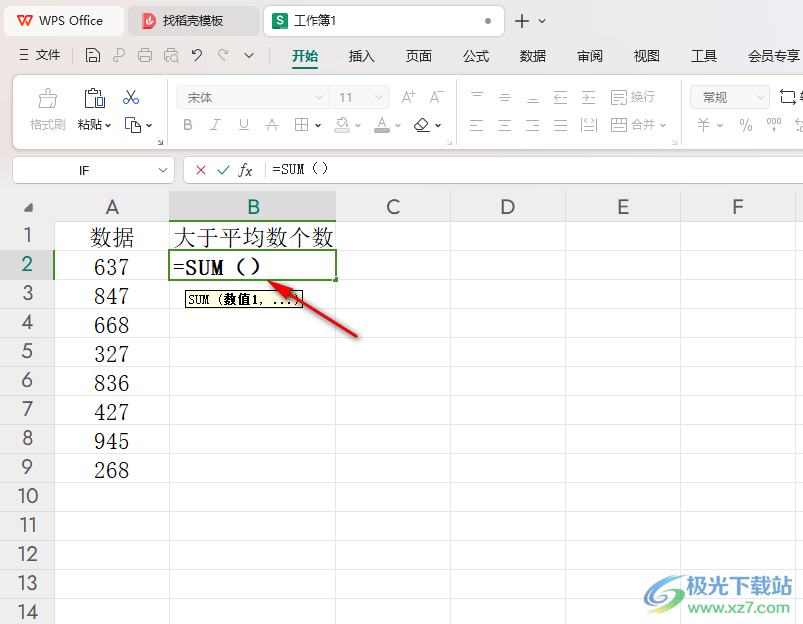
Task: Decrease font size with A- icon
Action: click(436, 97)
